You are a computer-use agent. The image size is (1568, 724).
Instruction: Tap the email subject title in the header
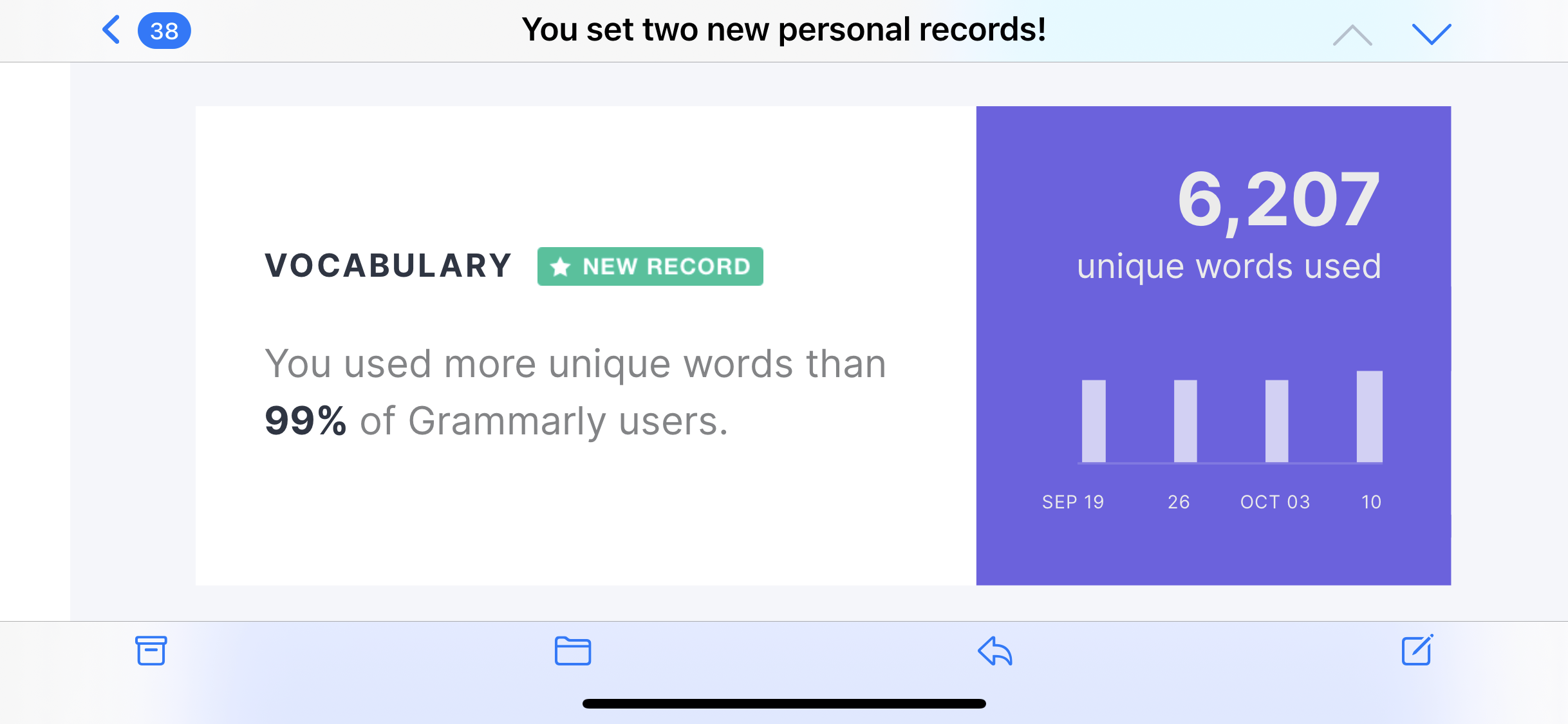(x=783, y=30)
